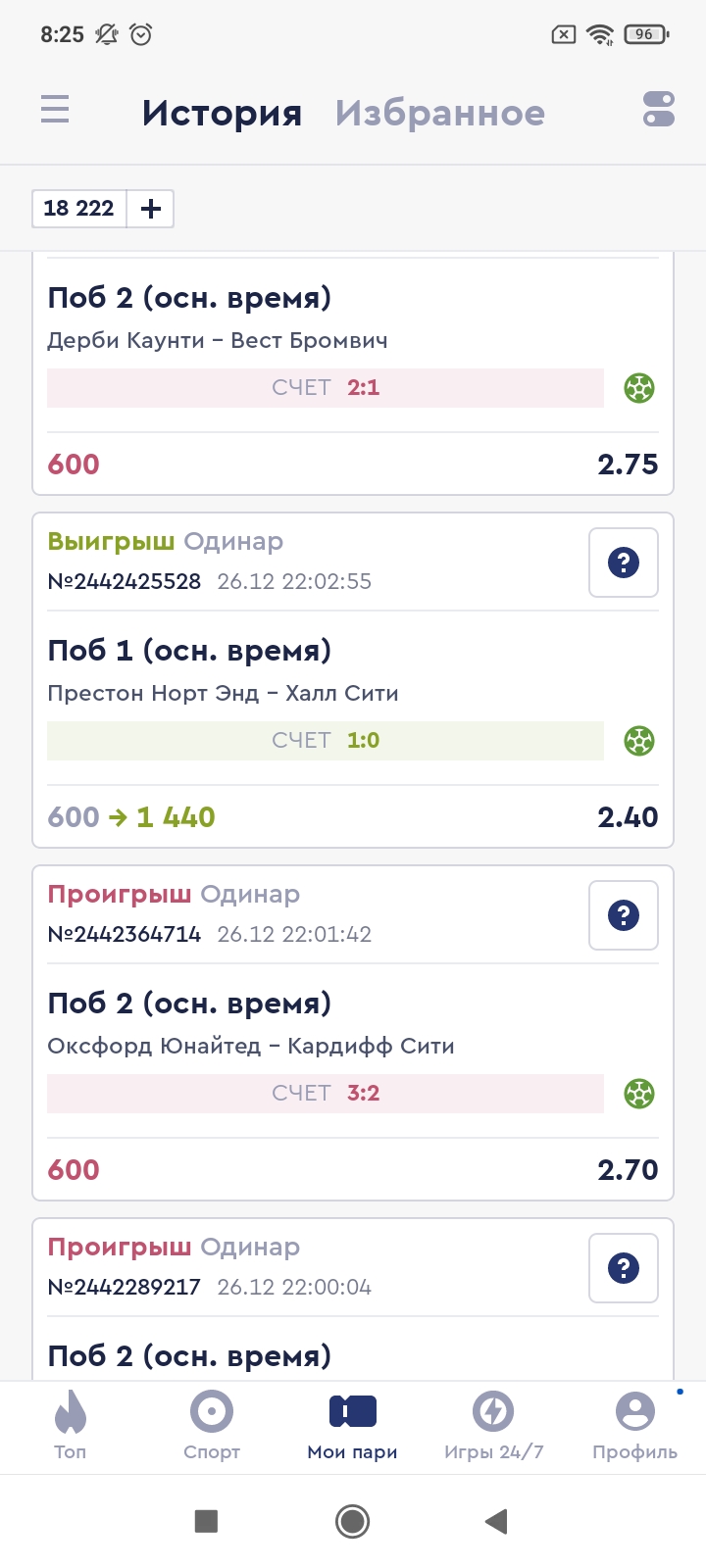Toggle the view switch in header

click(659, 109)
